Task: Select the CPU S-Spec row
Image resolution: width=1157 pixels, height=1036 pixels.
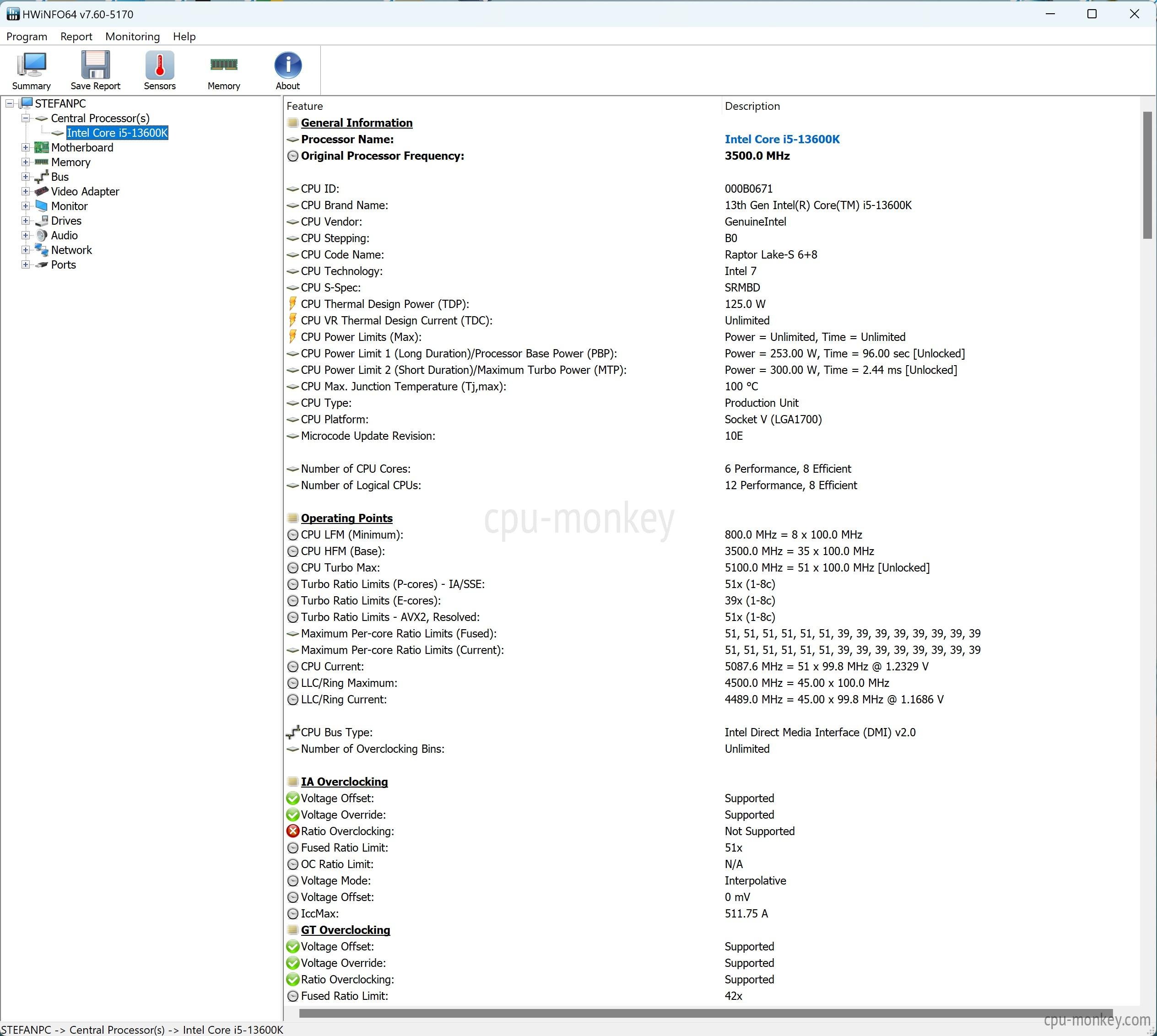Action: [x=712, y=287]
